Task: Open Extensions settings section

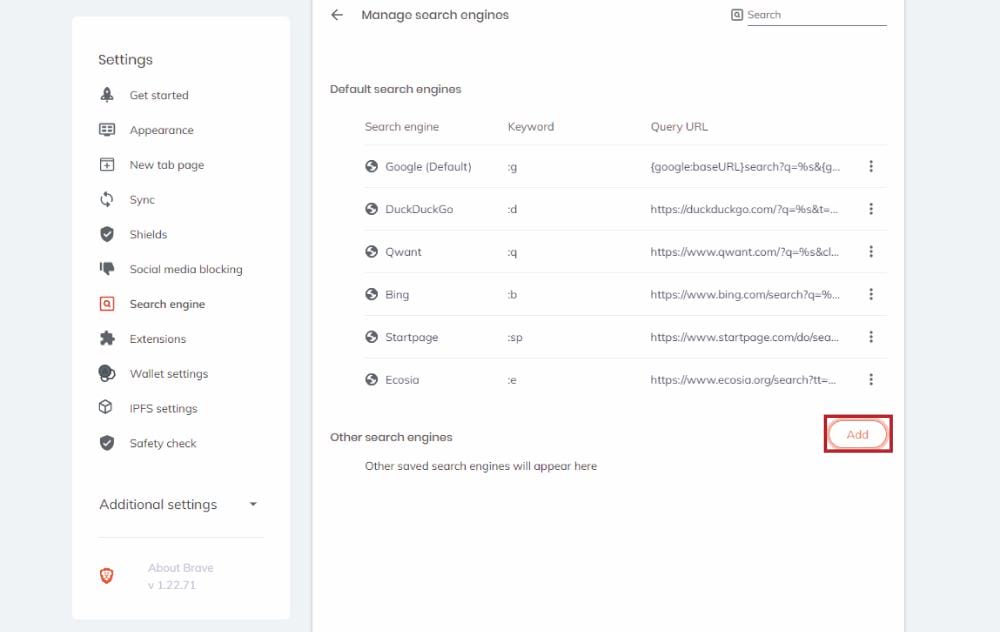Action: click(158, 339)
